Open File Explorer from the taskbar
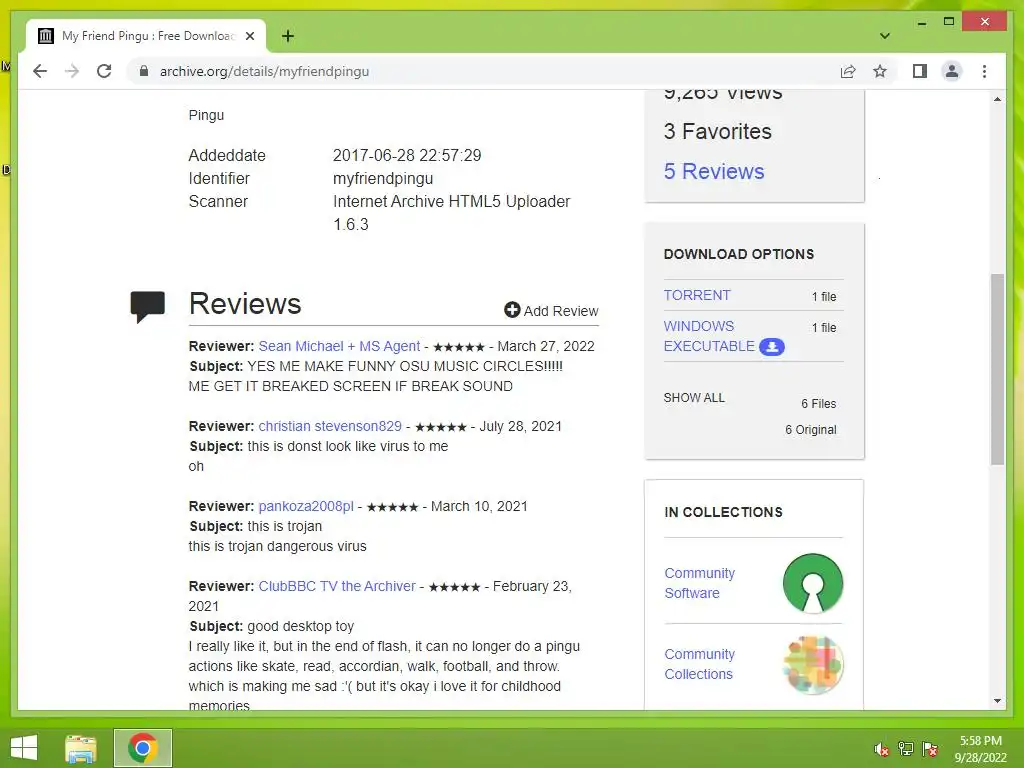Image resolution: width=1024 pixels, height=768 pixels. tap(81, 748)
